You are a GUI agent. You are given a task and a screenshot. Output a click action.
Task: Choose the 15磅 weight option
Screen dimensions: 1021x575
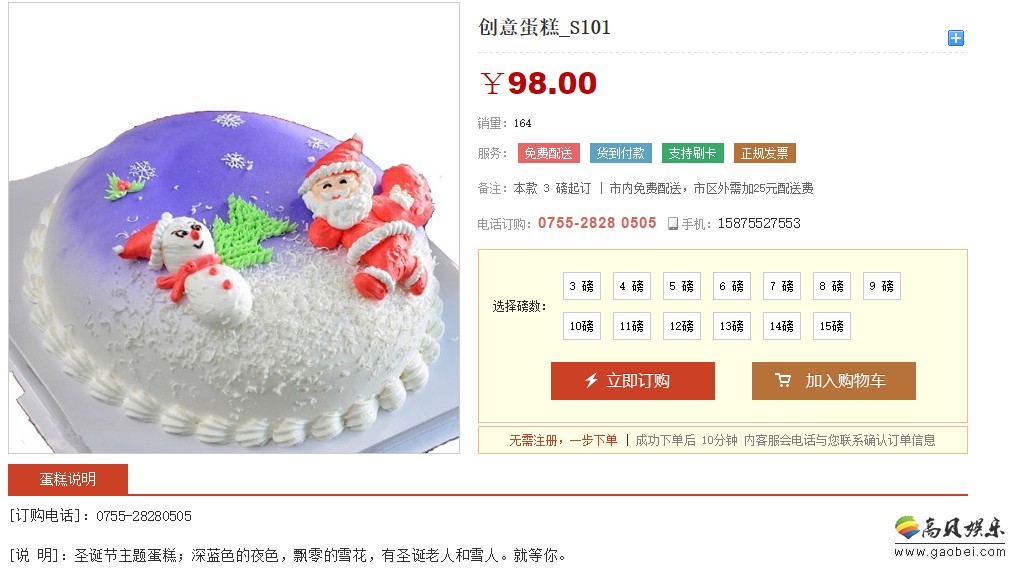point(832,326)
